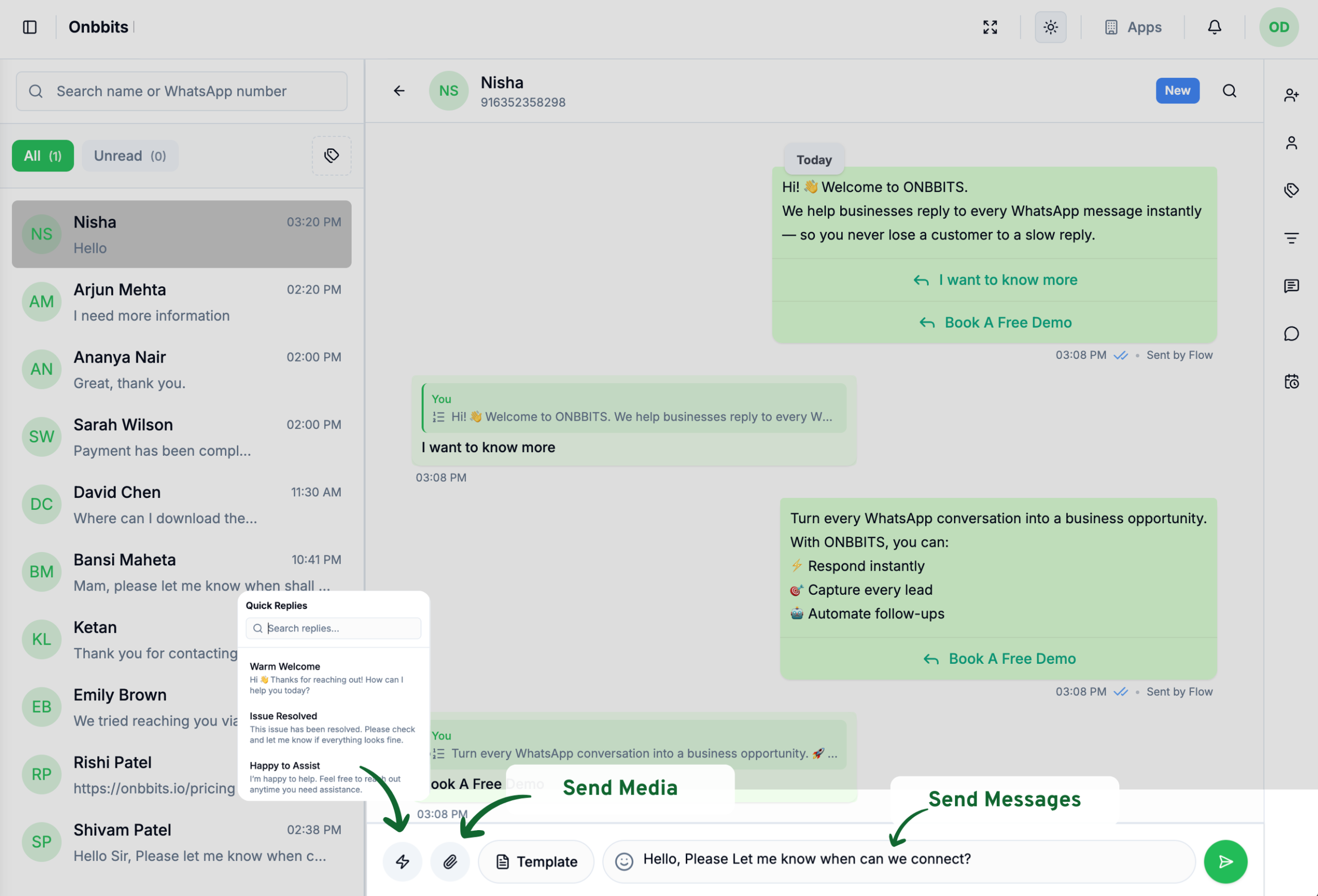
Task: Click the Search replies field
Action: (334, 628)
